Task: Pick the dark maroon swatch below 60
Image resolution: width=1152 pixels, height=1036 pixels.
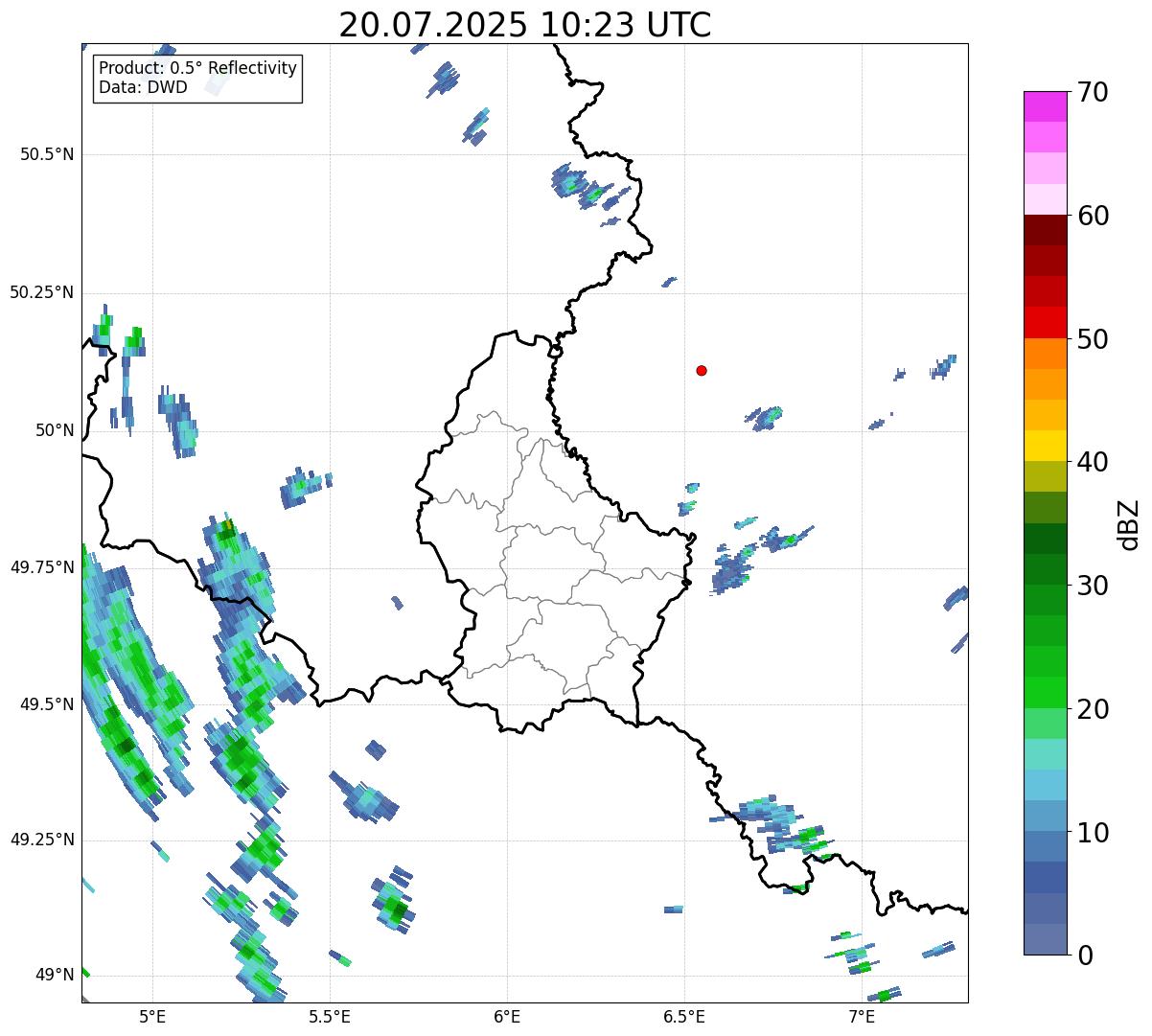Action: coord(1045,230)
